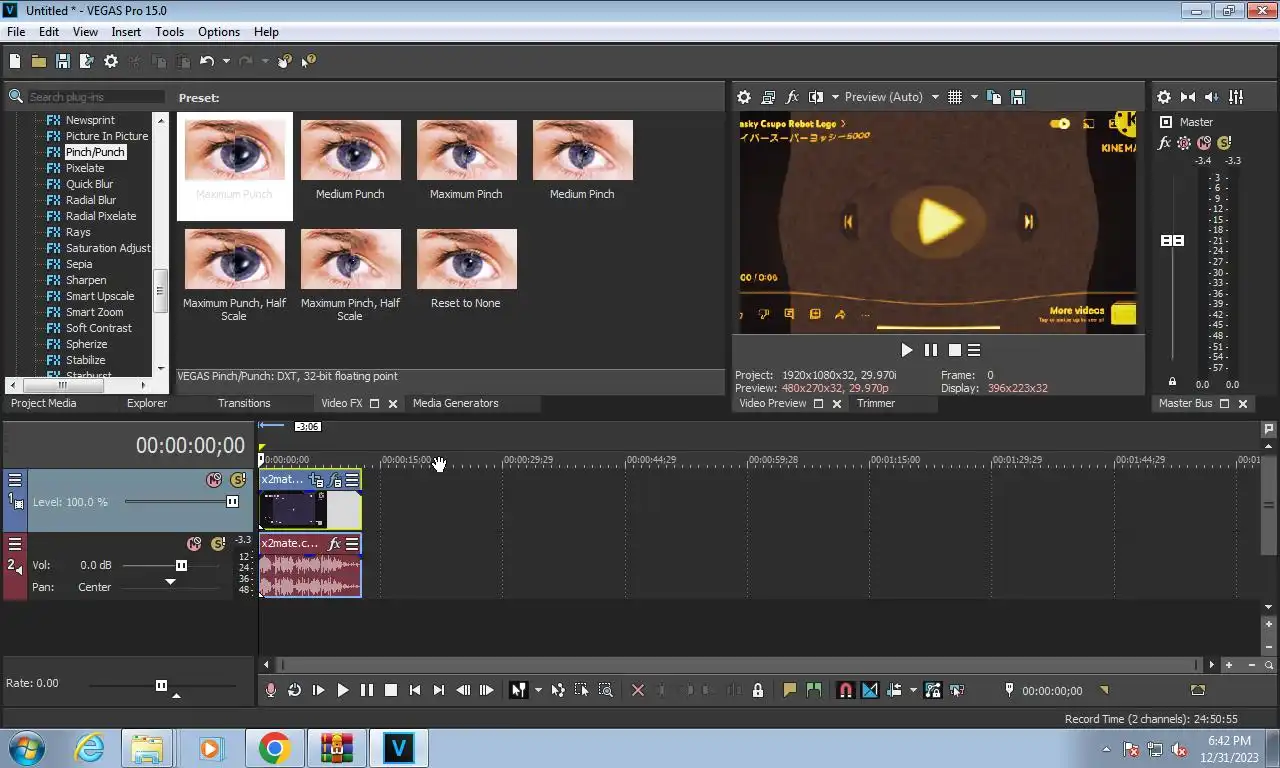
Task: Stop playback in the timeline transport
Action: pos(391,690)
